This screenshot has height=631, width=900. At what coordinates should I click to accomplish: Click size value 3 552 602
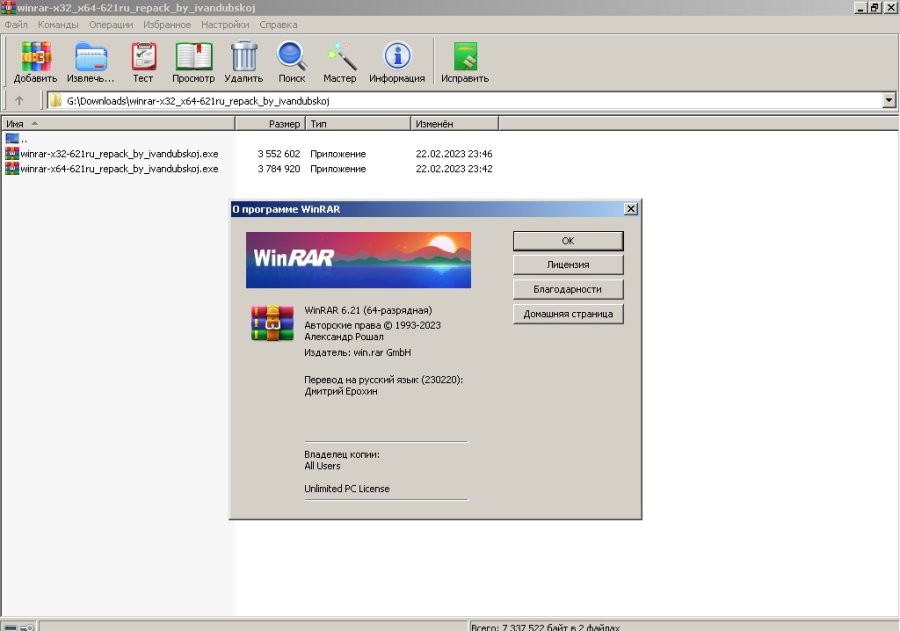279,154
